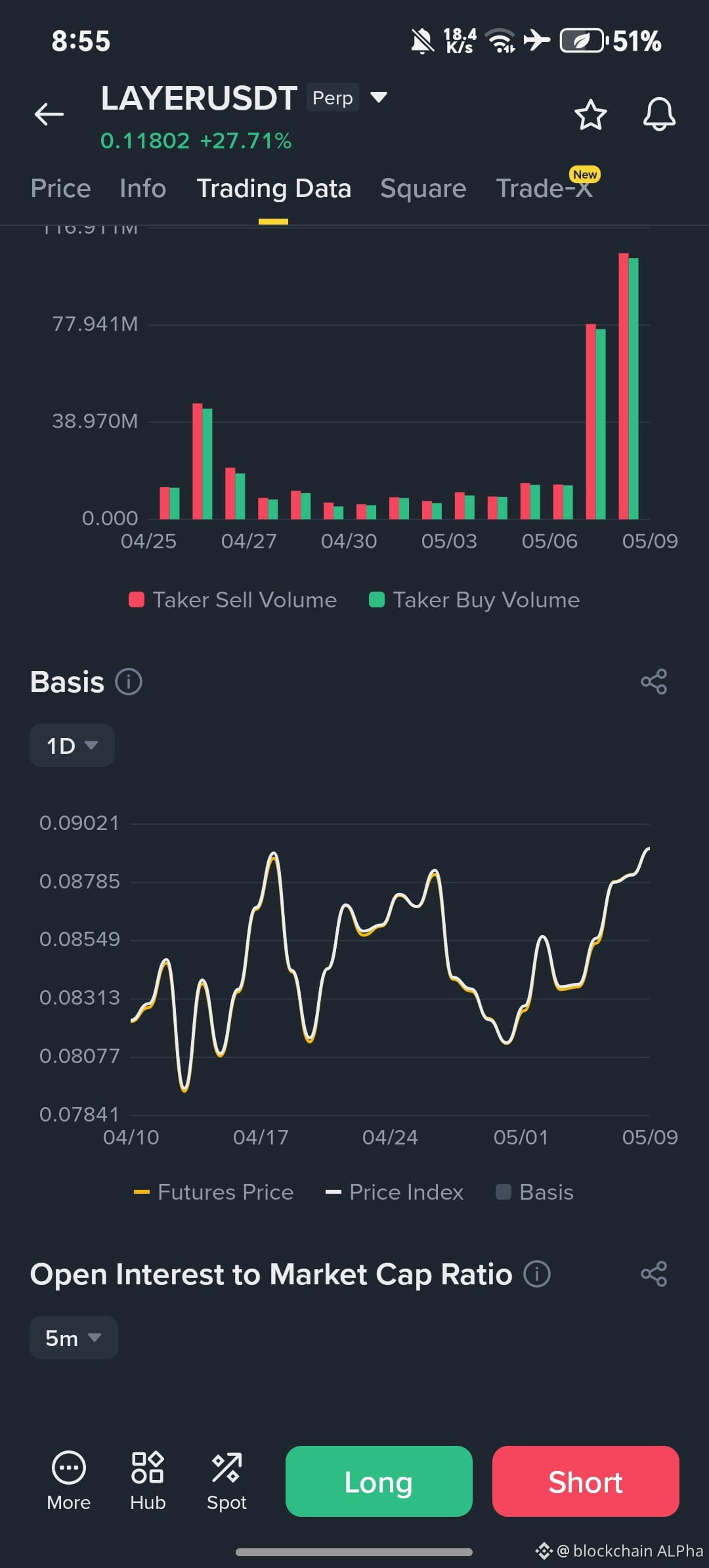Tap the back arrow icon
The image size is (709, 1568).
click(49, 114)
